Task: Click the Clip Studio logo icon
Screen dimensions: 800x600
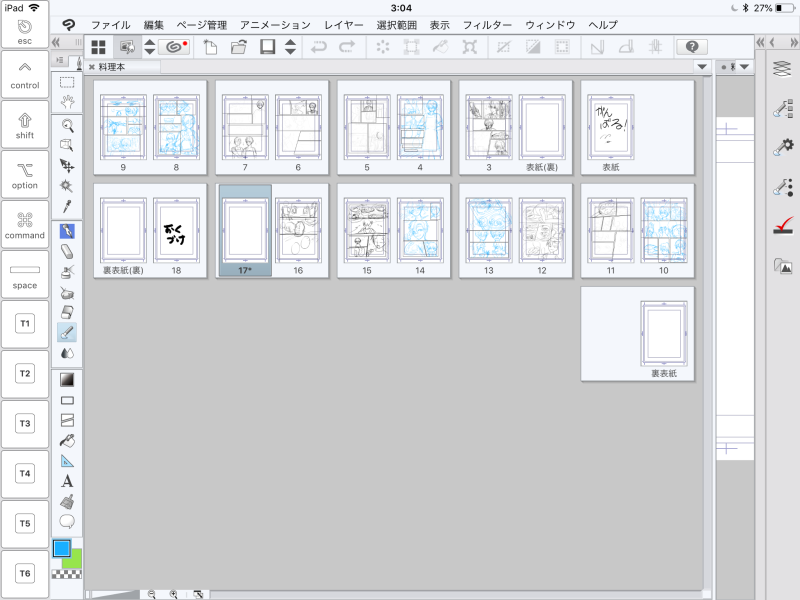Action: click(x=68, y=25)
